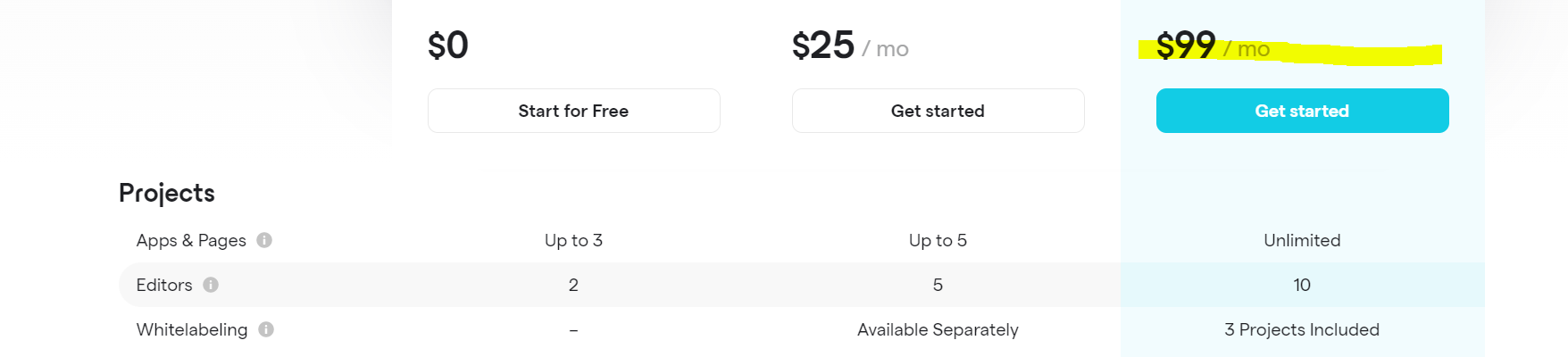Click the "Available Separately" whitelabeling cell

coord(938,329)
